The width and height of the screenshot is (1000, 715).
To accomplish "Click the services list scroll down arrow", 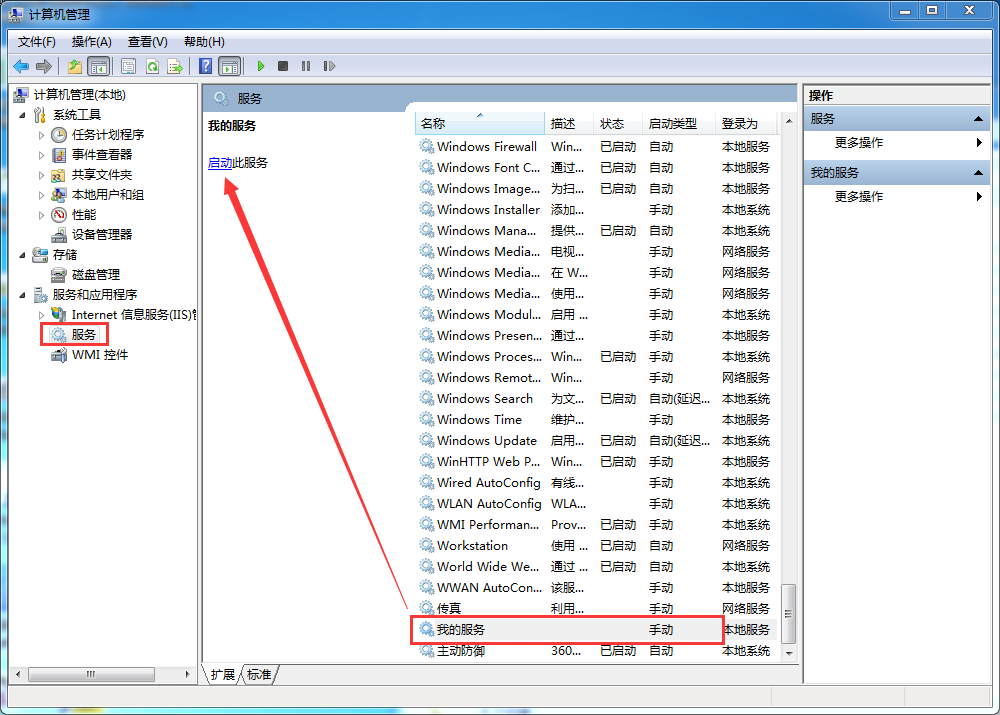I will (x=790, y=653).
